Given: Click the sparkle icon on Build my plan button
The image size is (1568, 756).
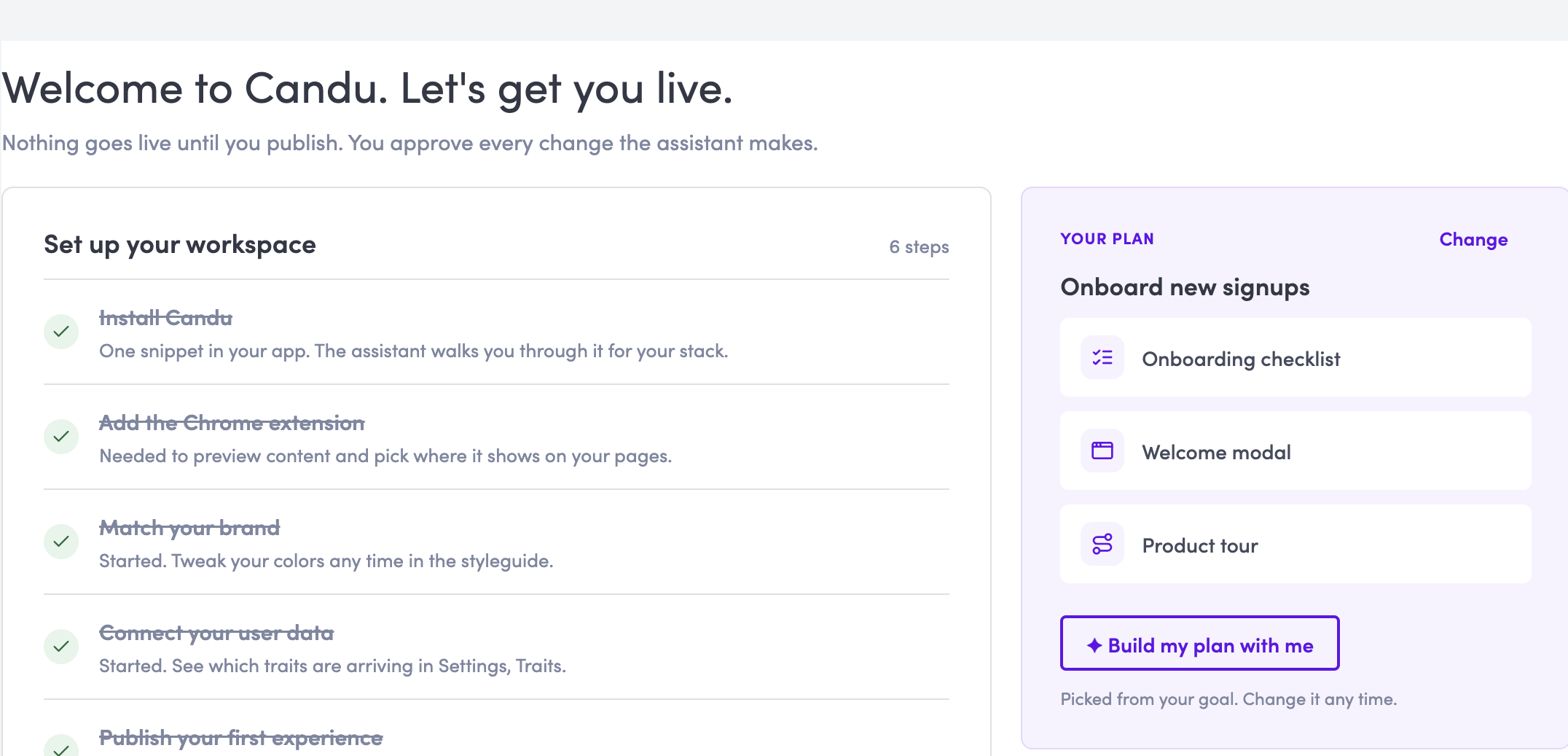Looking at the screenshot, I should [1094, 645].
